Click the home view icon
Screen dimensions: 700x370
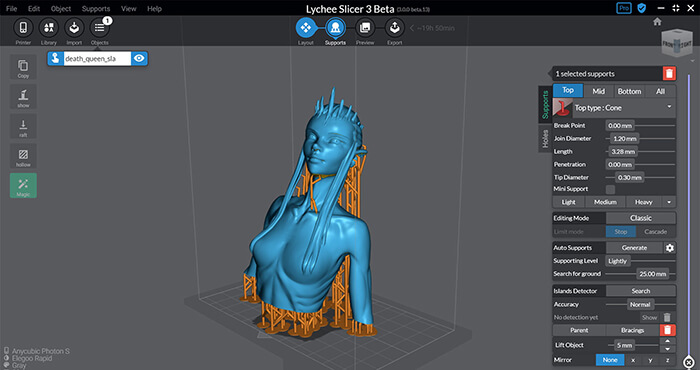pyautogui.click(x=657, y=21)
